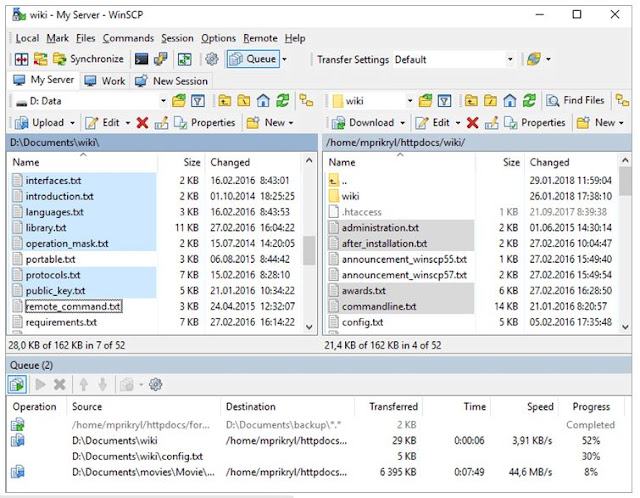Click the Synchronize button
This screenshot has width=640, height=498.
pyautogui.click(x=89, y=59)
